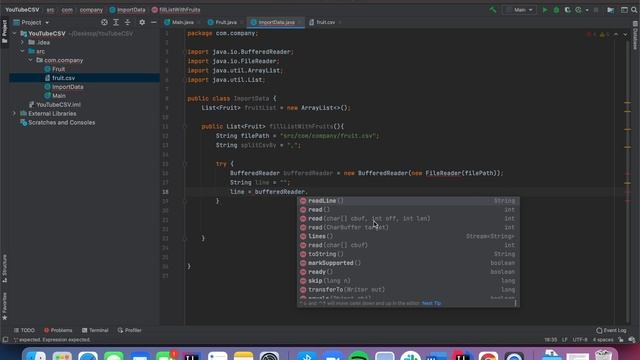This screenshot has height=360, width=640.
Task: Expand the .idea folder arrow
Action: click(x=22, y=42)
